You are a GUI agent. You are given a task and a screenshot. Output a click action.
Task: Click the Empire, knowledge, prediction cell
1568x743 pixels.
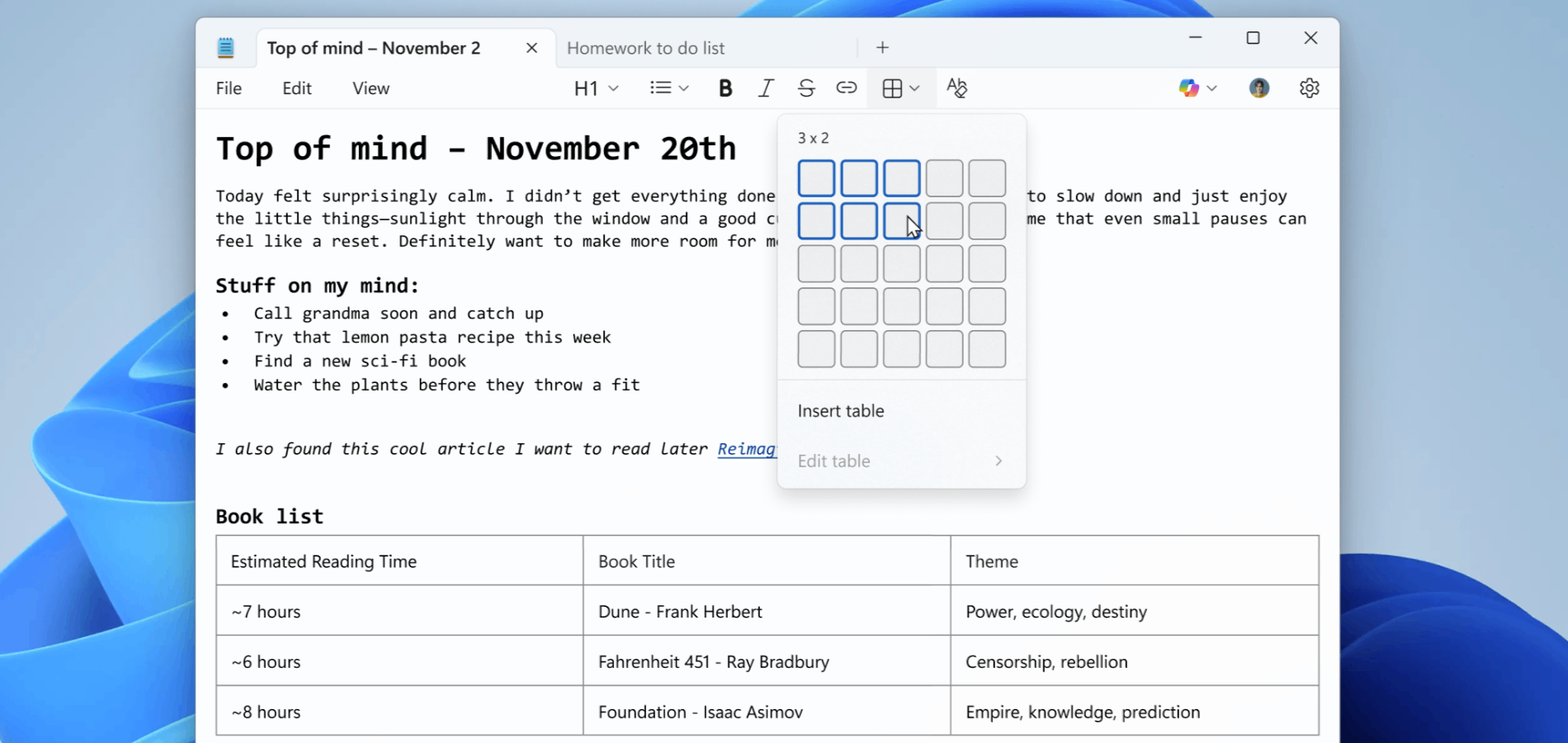tap(1135, 712)
